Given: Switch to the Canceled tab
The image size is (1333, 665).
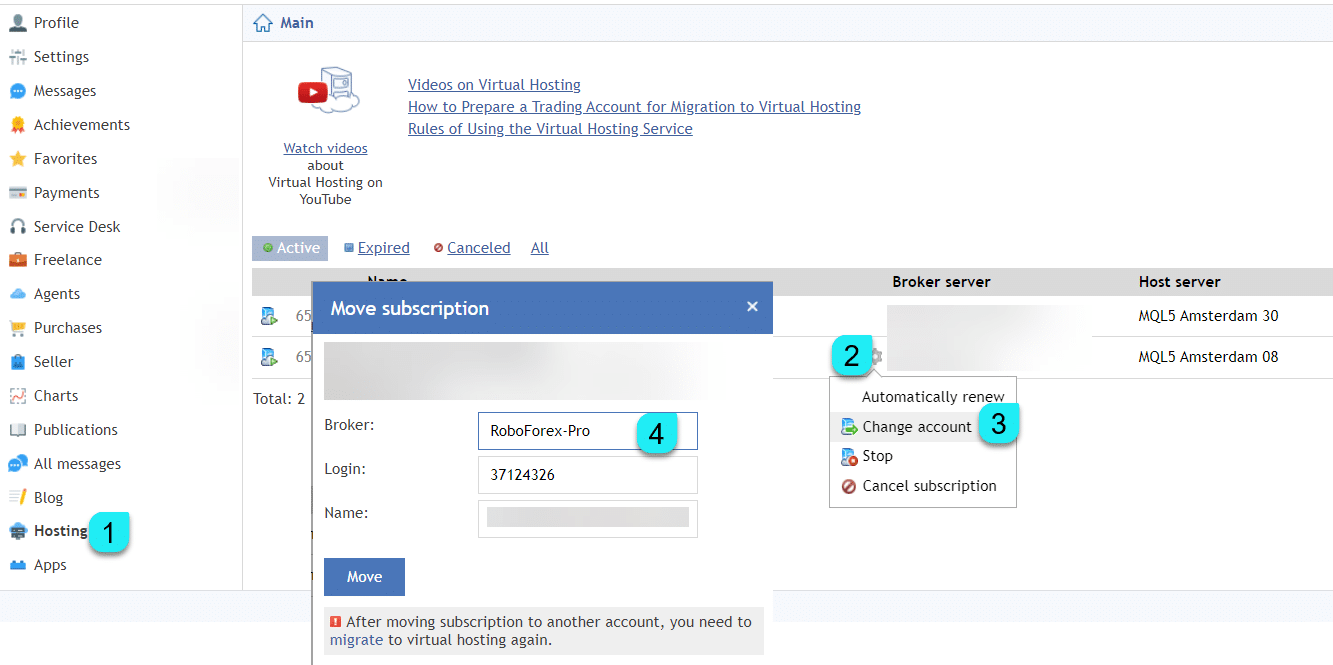Looking at the screenshot, I should [x=478, y=248].
